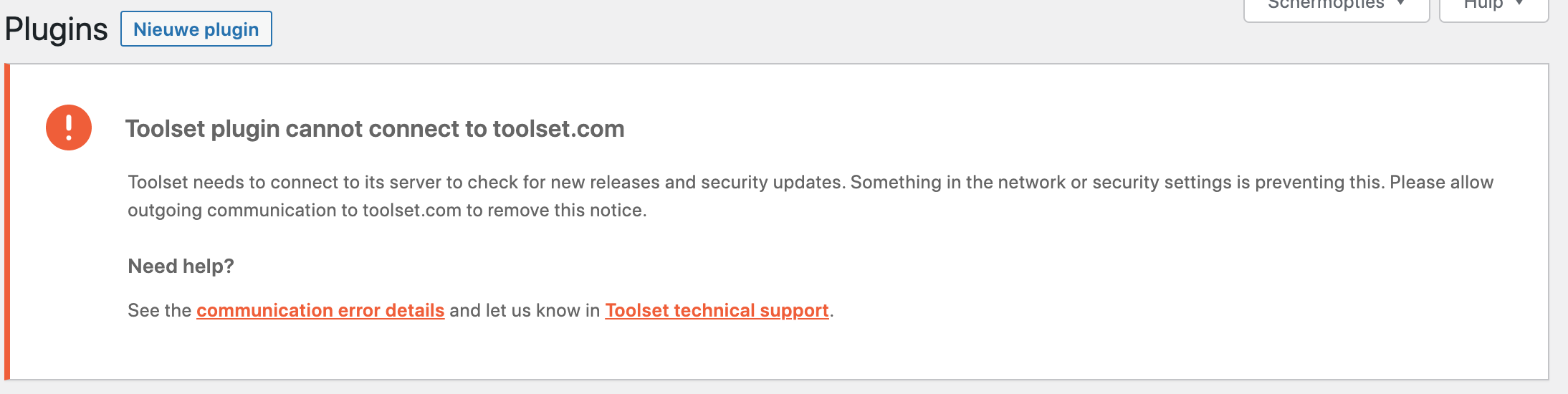
Task: Click the orange left border of the notice
Action: click(x=7, y=221)
